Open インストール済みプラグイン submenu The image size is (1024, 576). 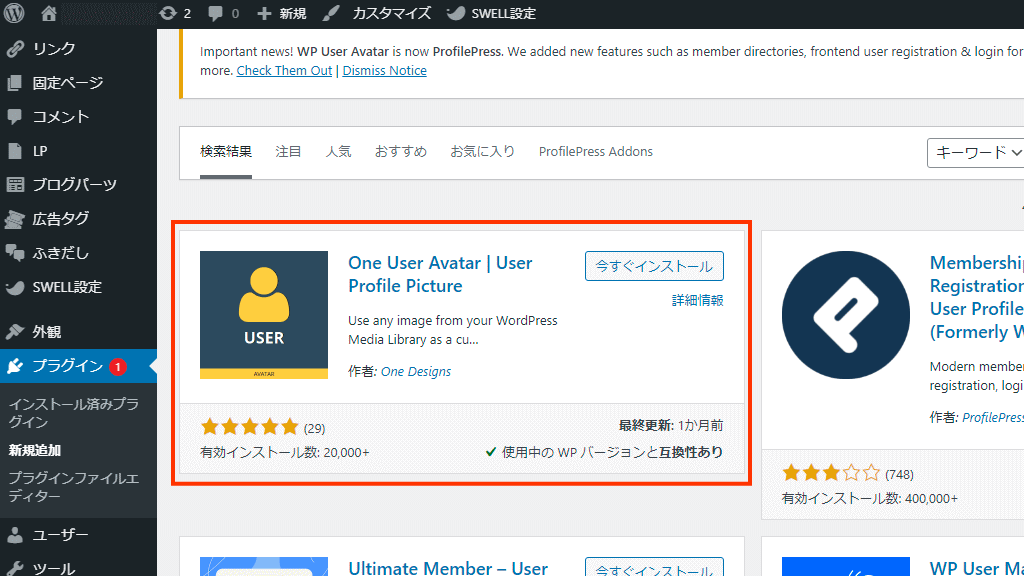73,413
